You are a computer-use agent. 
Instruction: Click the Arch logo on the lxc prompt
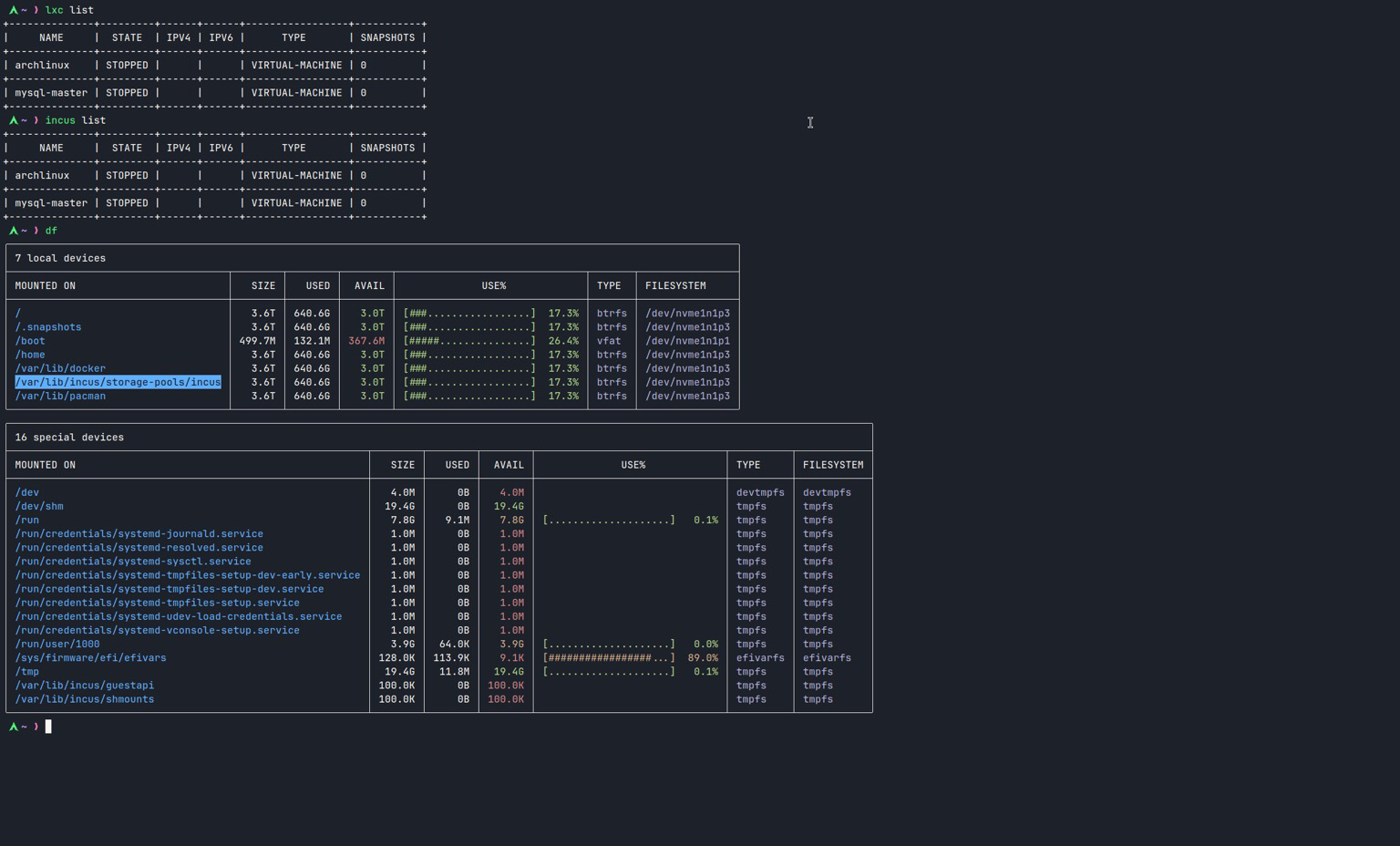(x=13, y=10)
